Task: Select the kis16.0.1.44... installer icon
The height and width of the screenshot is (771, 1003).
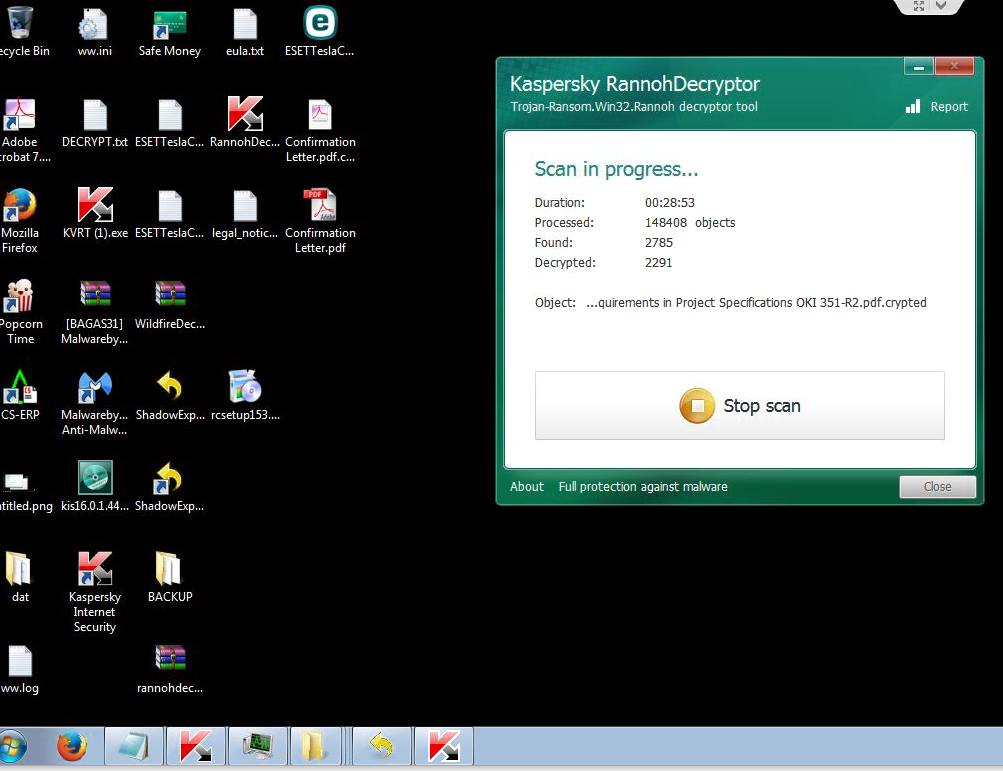Action: click(x=95, y=487)
